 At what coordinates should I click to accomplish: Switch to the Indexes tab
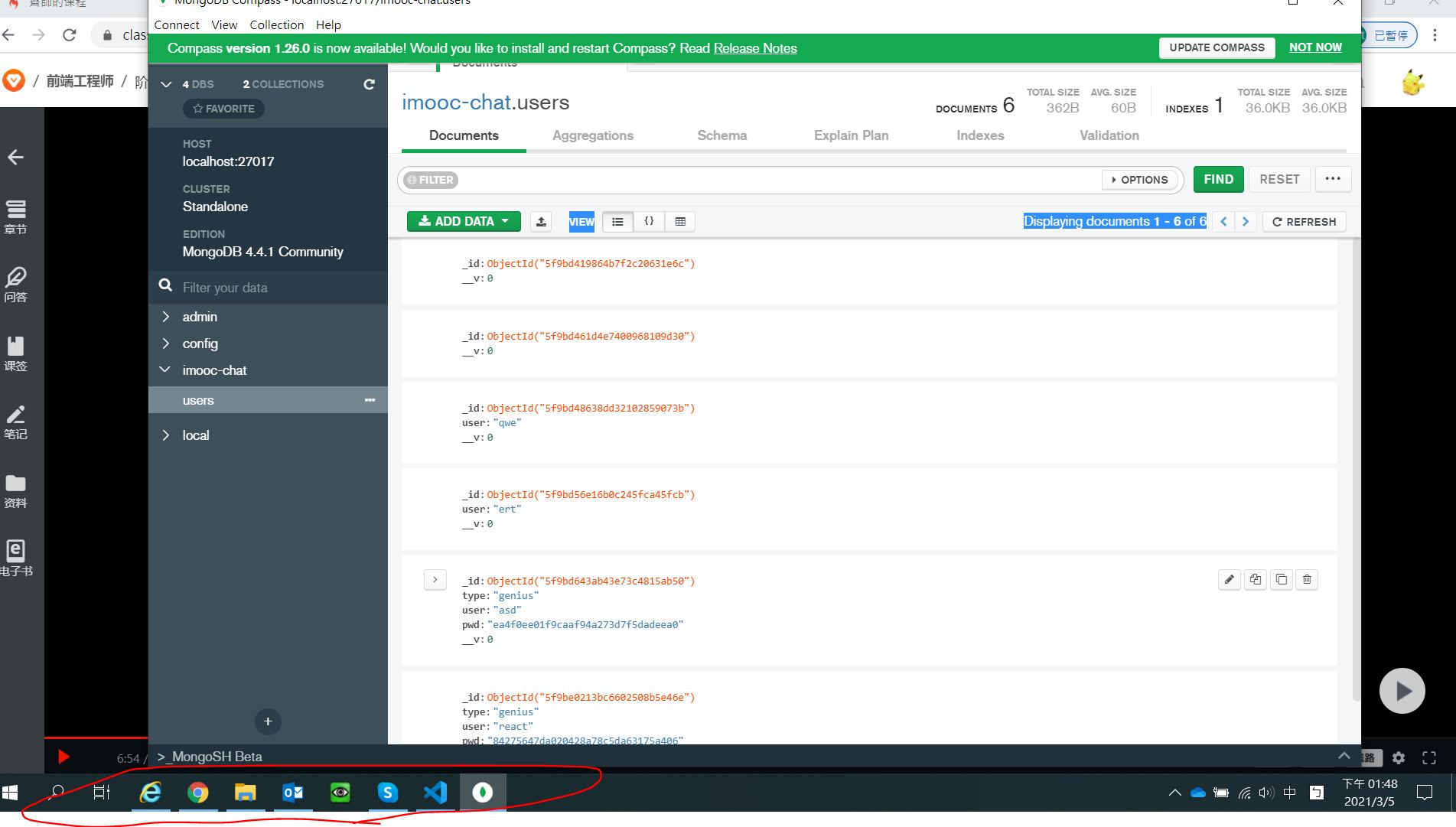(x=980, y=135)
